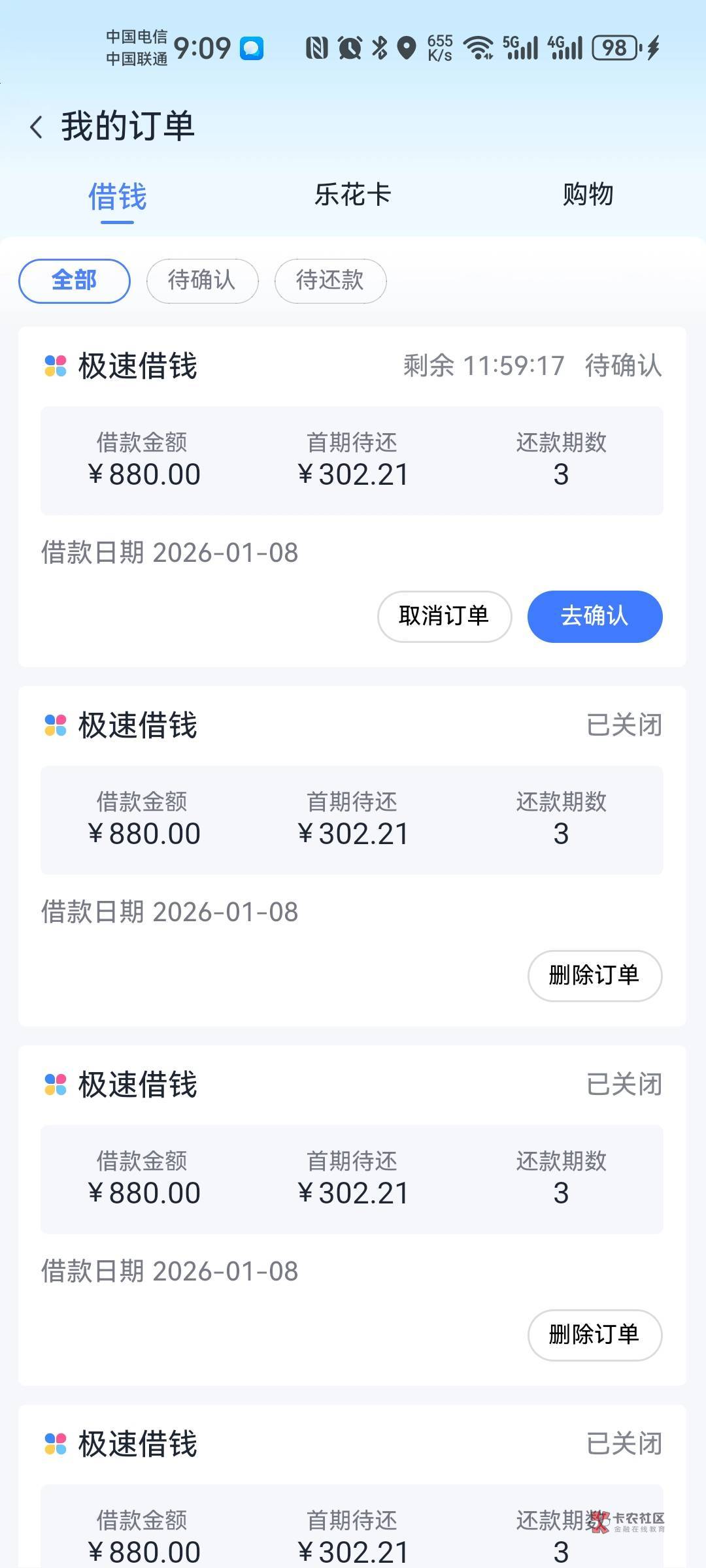
Task: Select the 待确认 filter chip
Action: pos(202,281)
